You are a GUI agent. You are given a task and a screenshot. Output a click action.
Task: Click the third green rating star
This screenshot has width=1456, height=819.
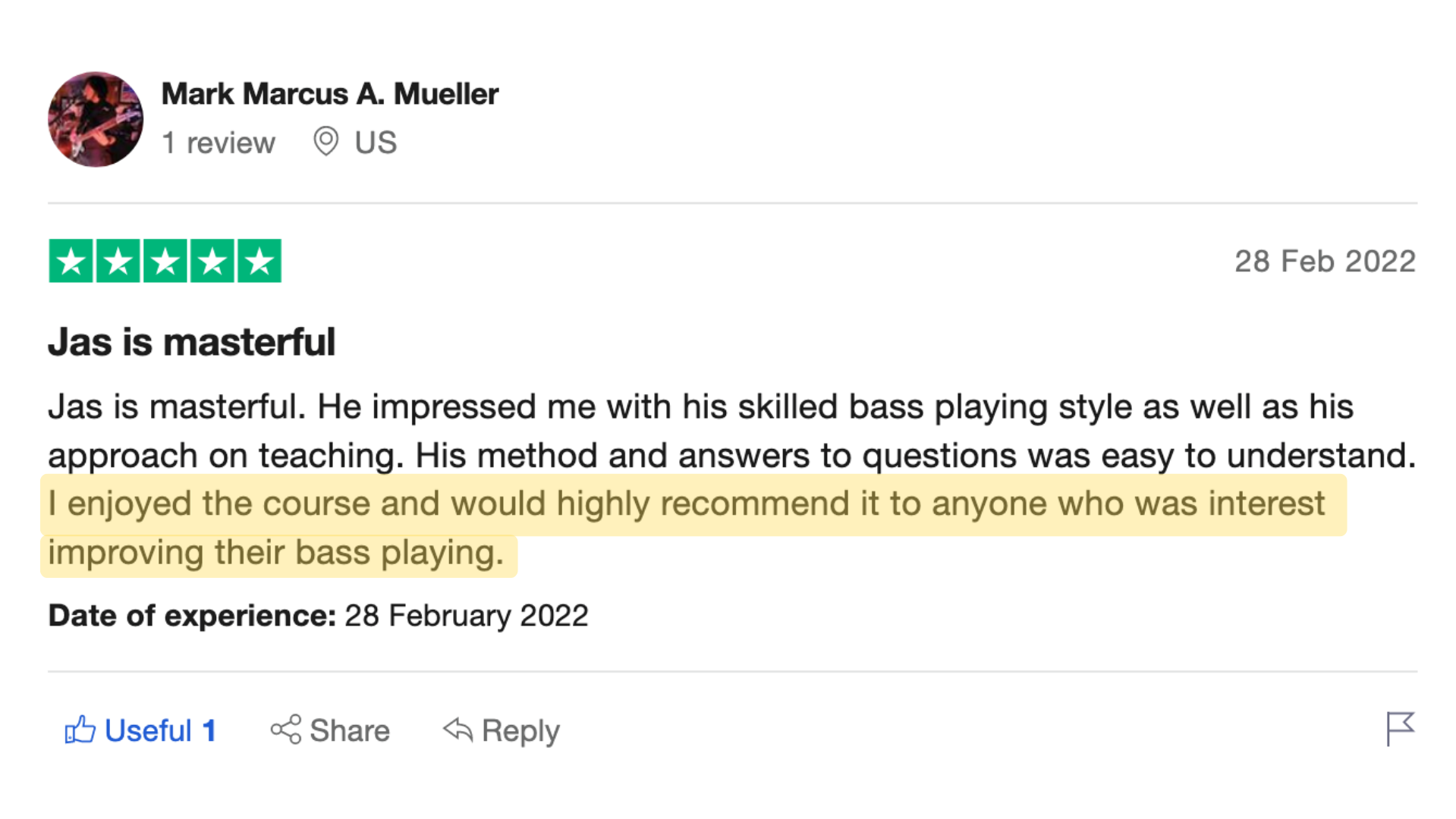(x=165, y=262)
